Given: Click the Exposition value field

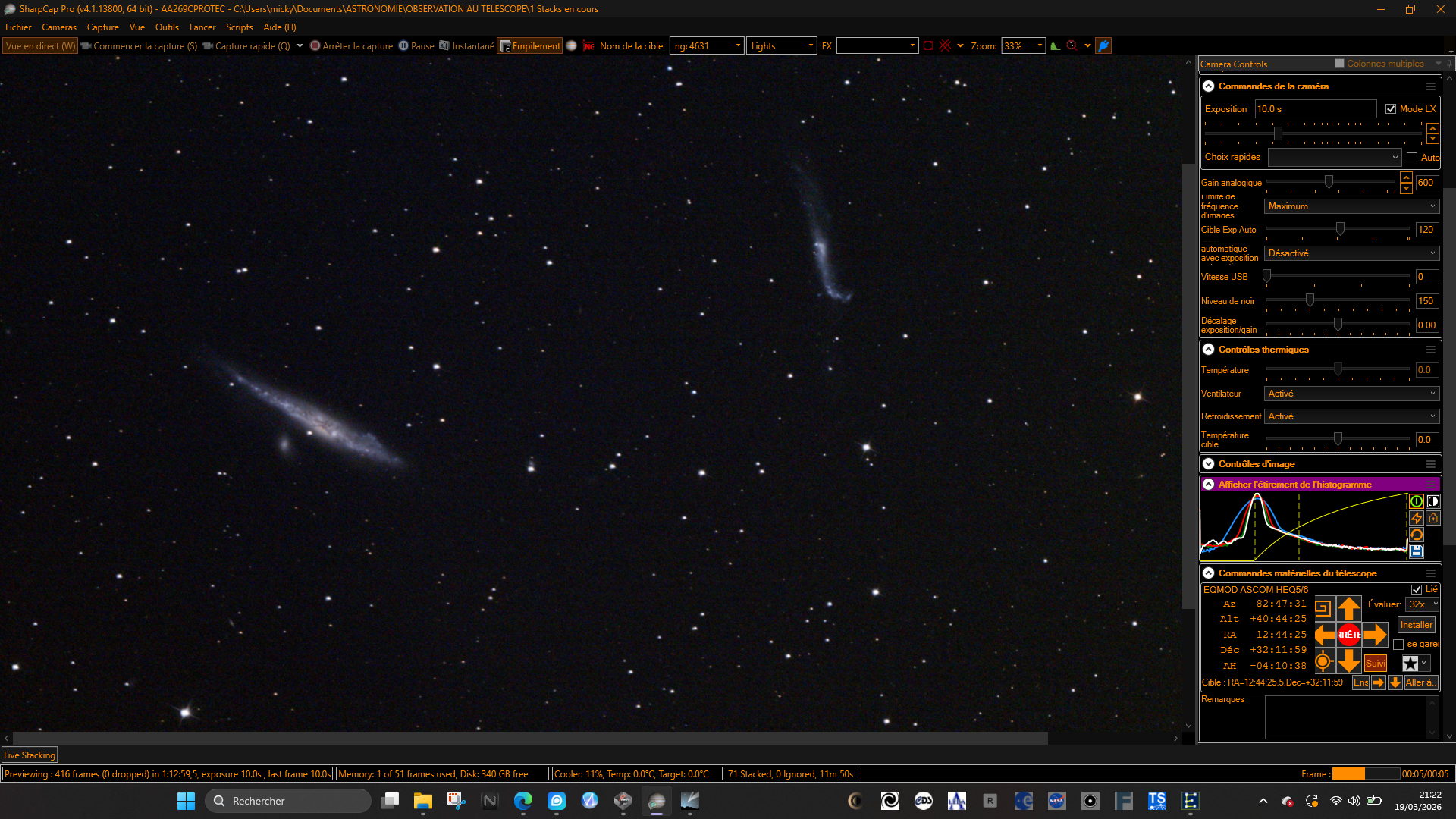Looking at the screenshot, I should [1316, 109].
